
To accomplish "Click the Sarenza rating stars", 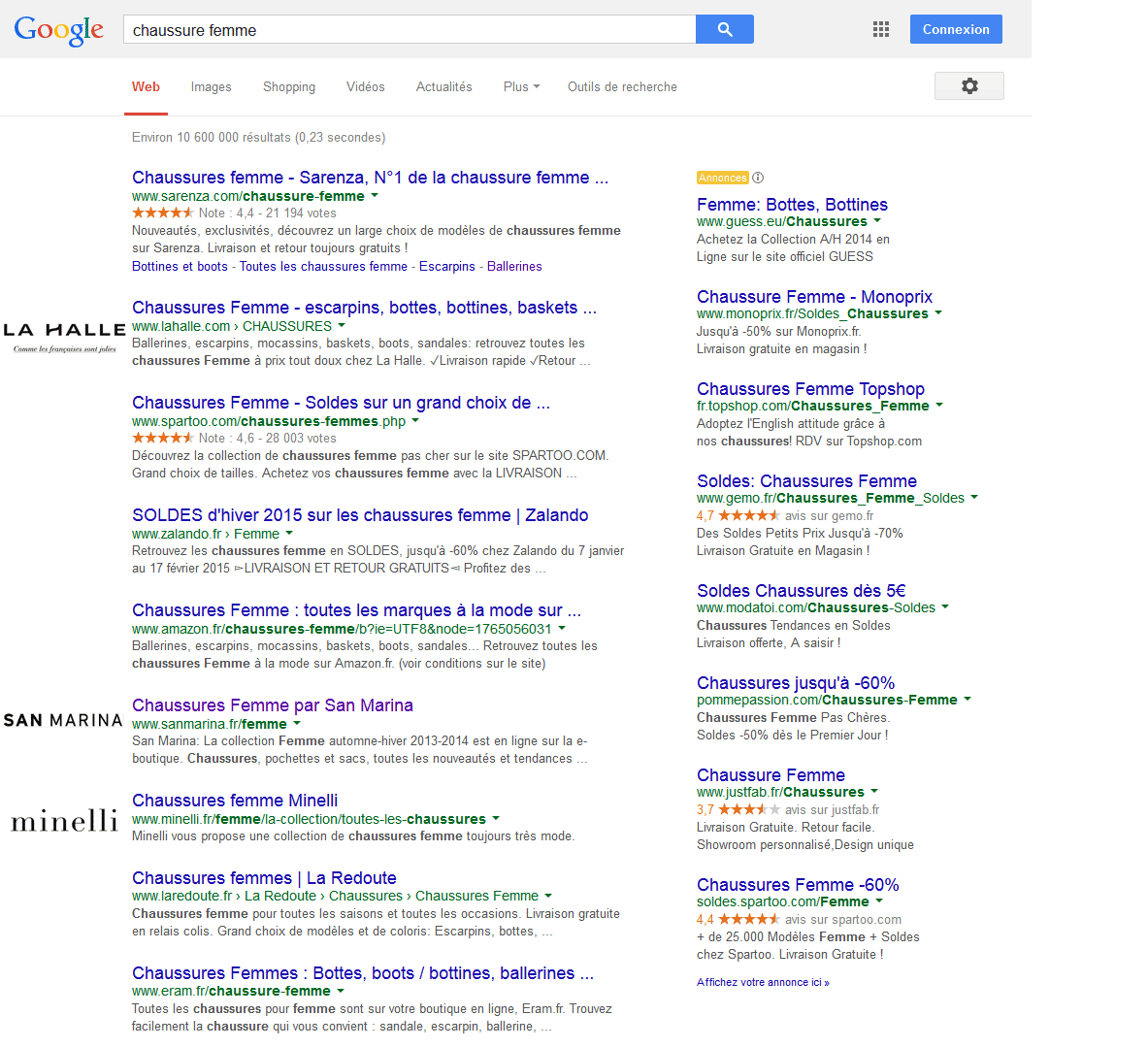I will pos(162,213).
